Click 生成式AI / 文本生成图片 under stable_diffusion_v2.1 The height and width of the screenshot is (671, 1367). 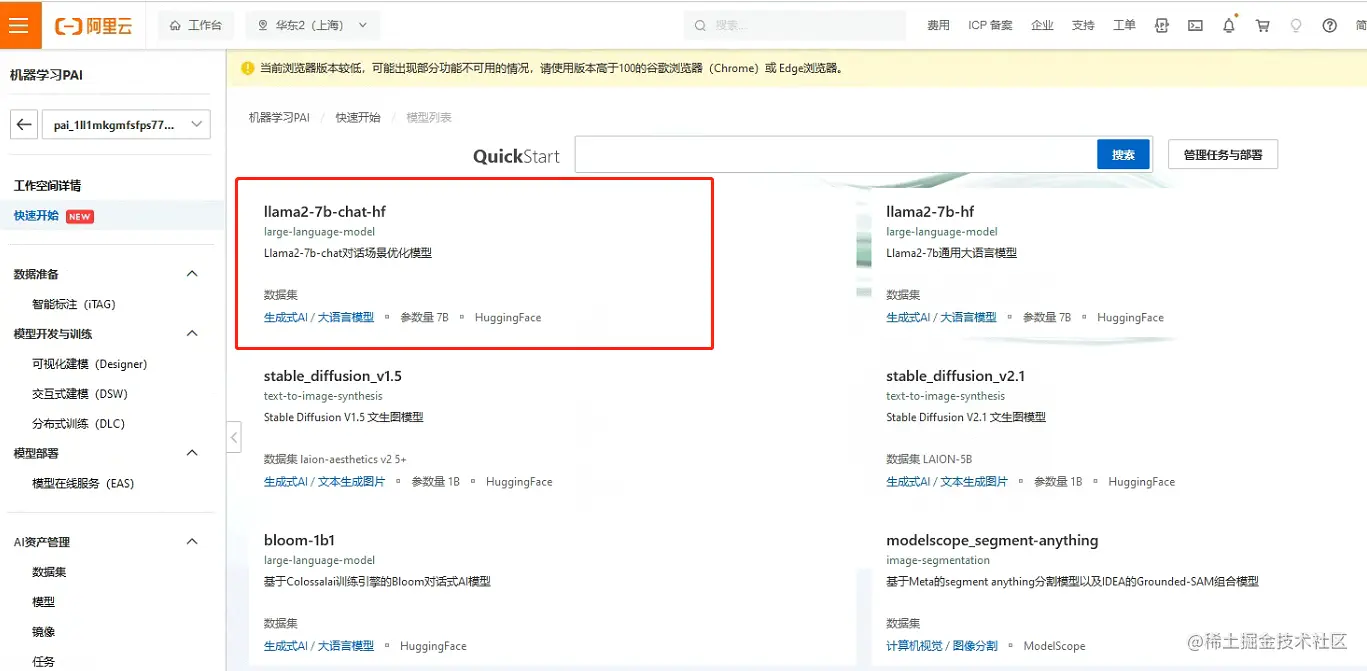[x=947, y=482]
